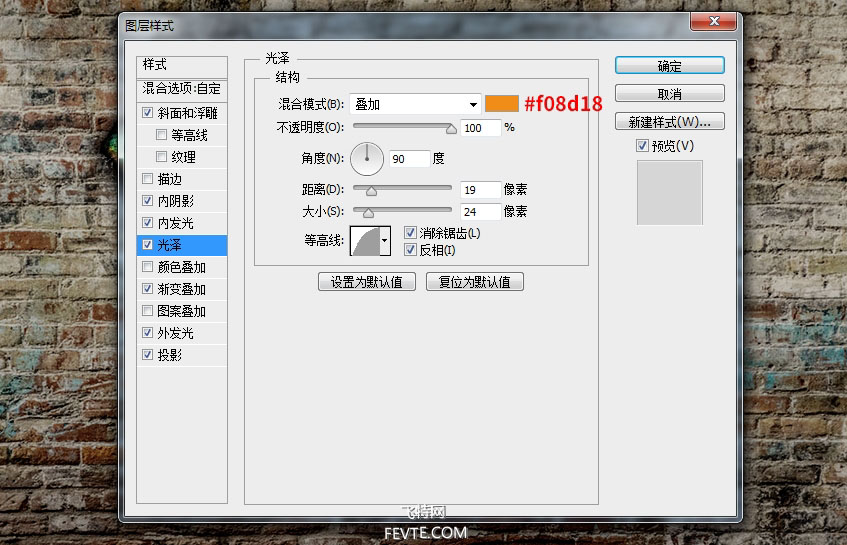Select the 渐变叠加 style row
Viewport: 847px width, 545px height.
182,289
